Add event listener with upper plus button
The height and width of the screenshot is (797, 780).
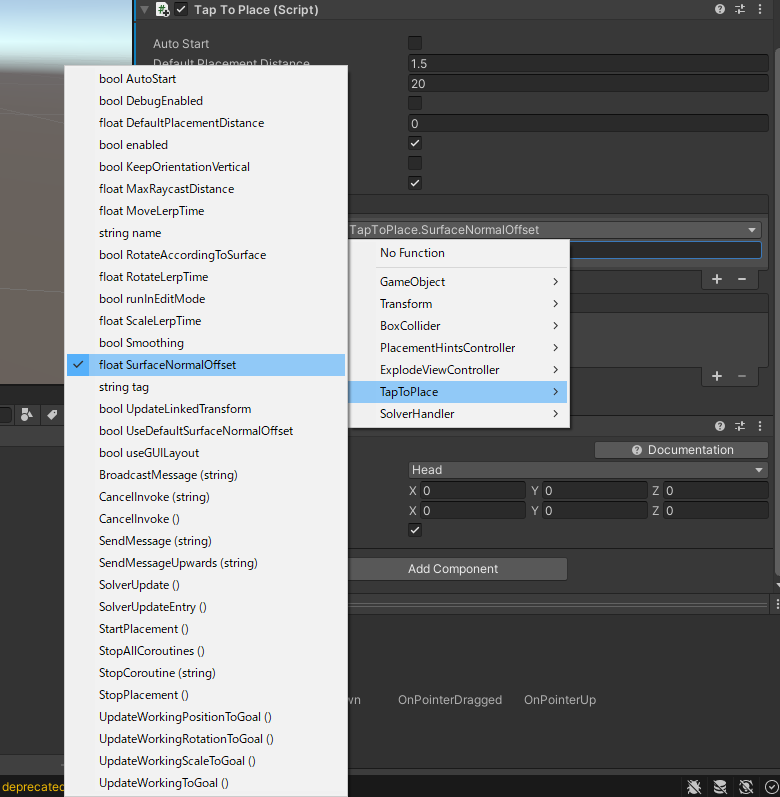pos(717,279)
